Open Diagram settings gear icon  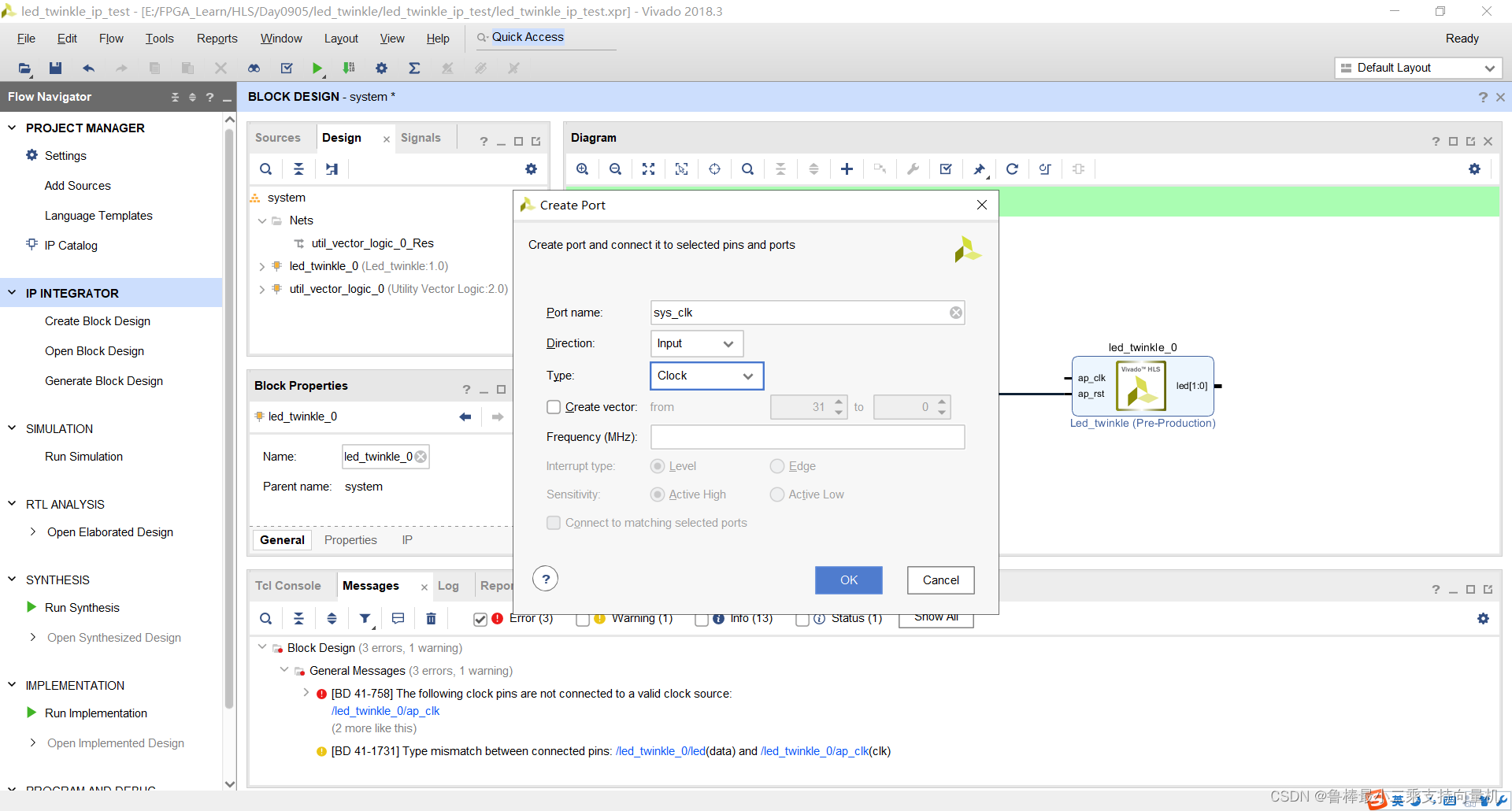(x=1474, y=169)
